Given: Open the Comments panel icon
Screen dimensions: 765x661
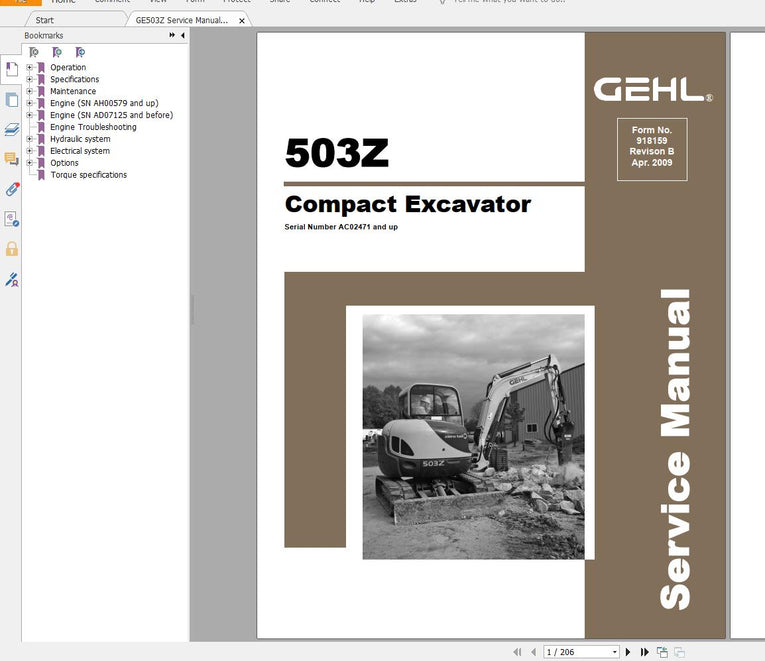Looking at the screenshot, I should (11, 159).
